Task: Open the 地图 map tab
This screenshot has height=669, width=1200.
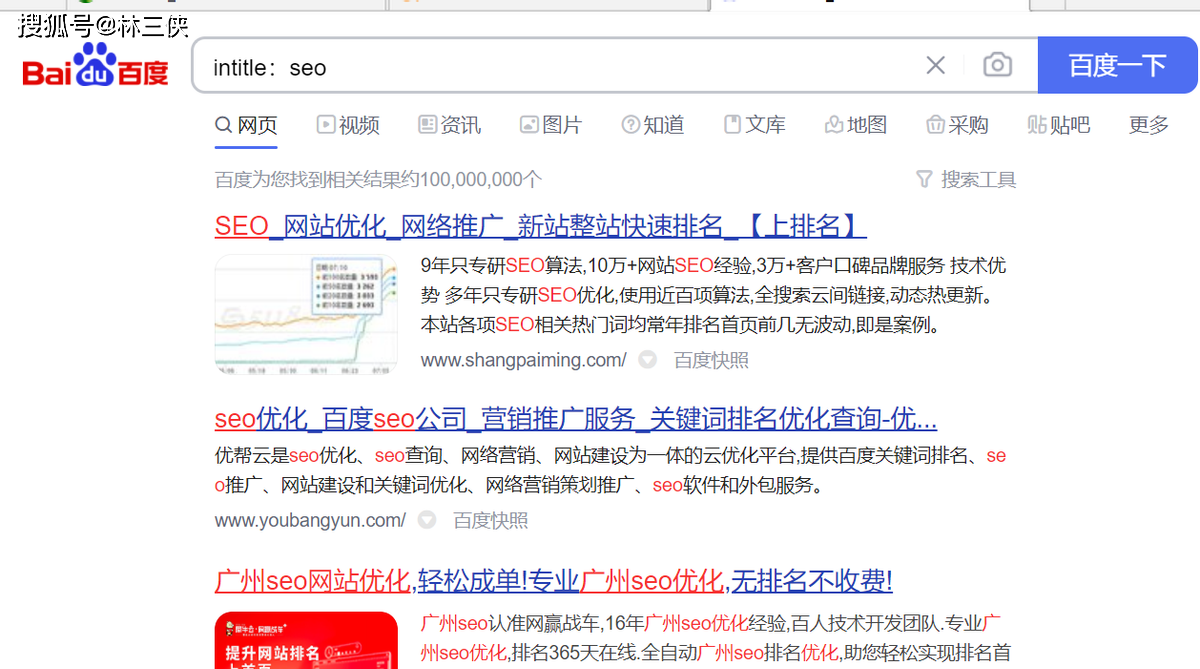Action: click(855, 125)
